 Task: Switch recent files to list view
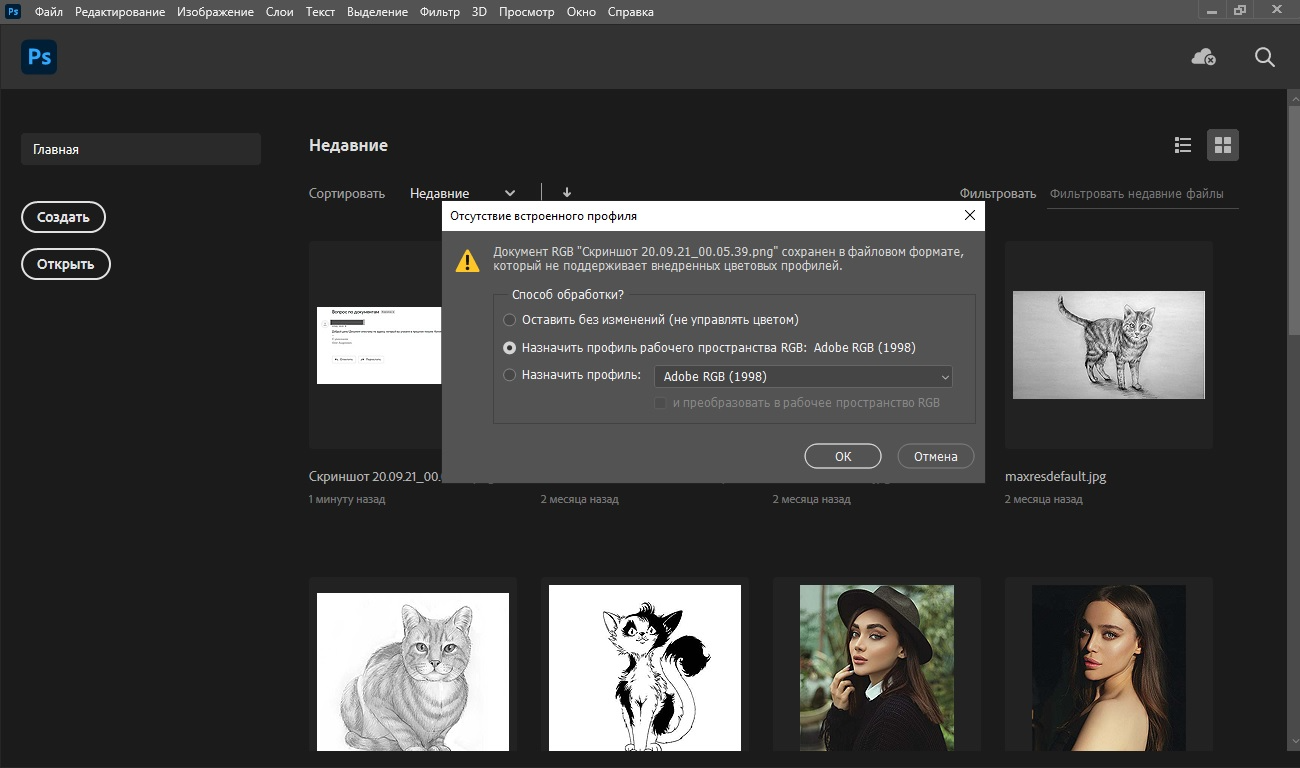pos(1182,145)
